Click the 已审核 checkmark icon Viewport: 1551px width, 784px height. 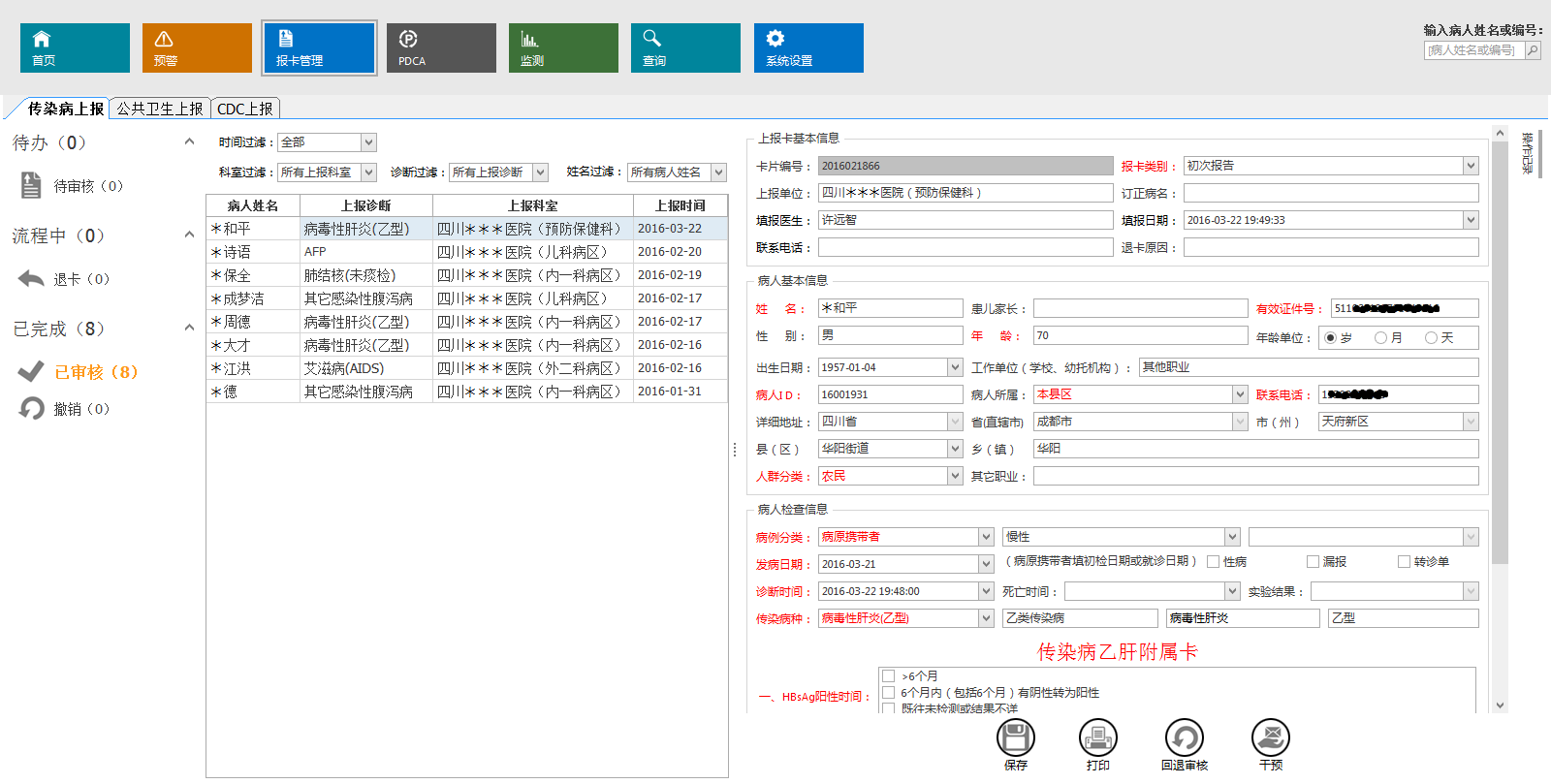click(x=31, y=371)
